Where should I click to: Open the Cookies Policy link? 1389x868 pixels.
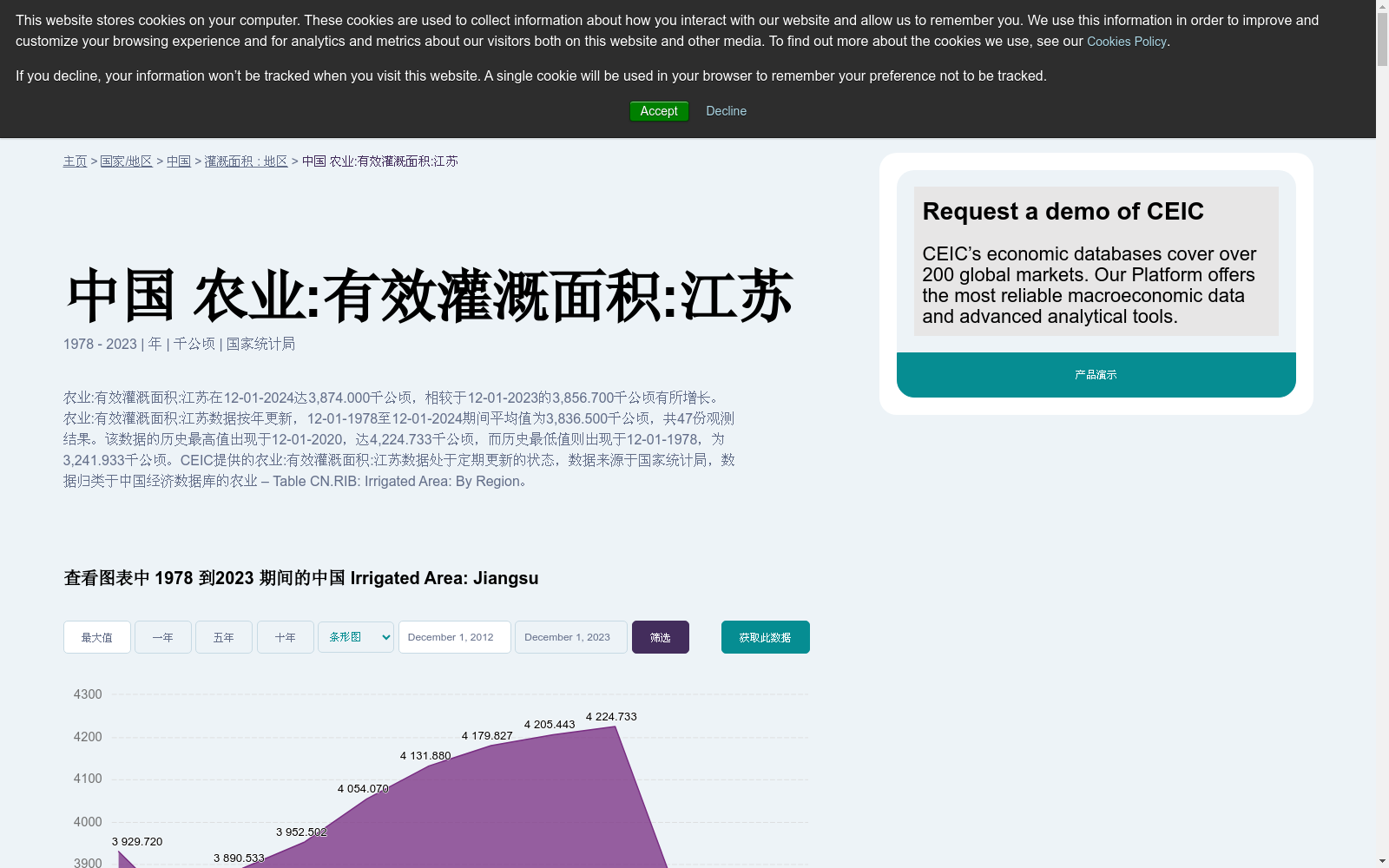pos(1126,42)
